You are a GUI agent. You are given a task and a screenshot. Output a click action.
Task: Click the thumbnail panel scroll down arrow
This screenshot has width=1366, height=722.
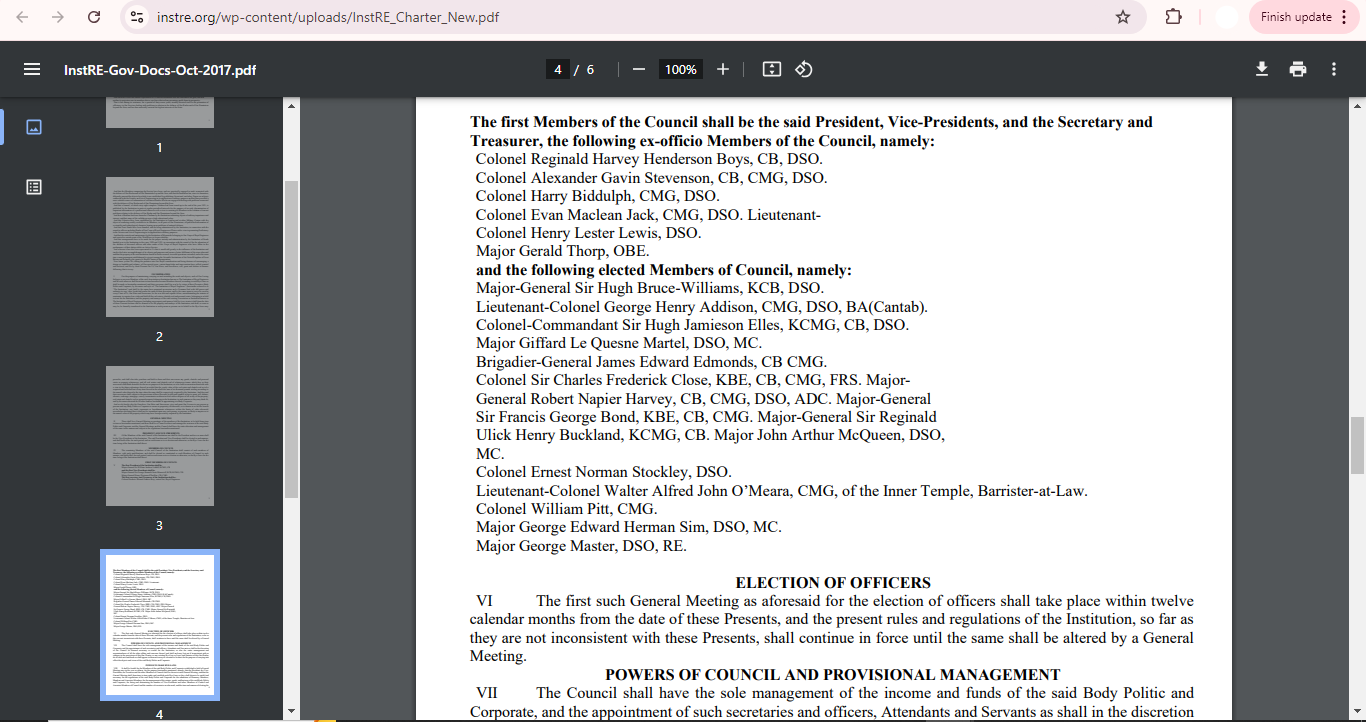coord(292,712)
